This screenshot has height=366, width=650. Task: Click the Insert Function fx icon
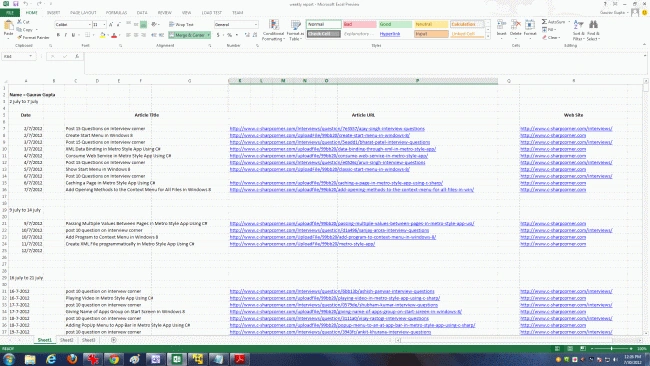coord(77,56)
